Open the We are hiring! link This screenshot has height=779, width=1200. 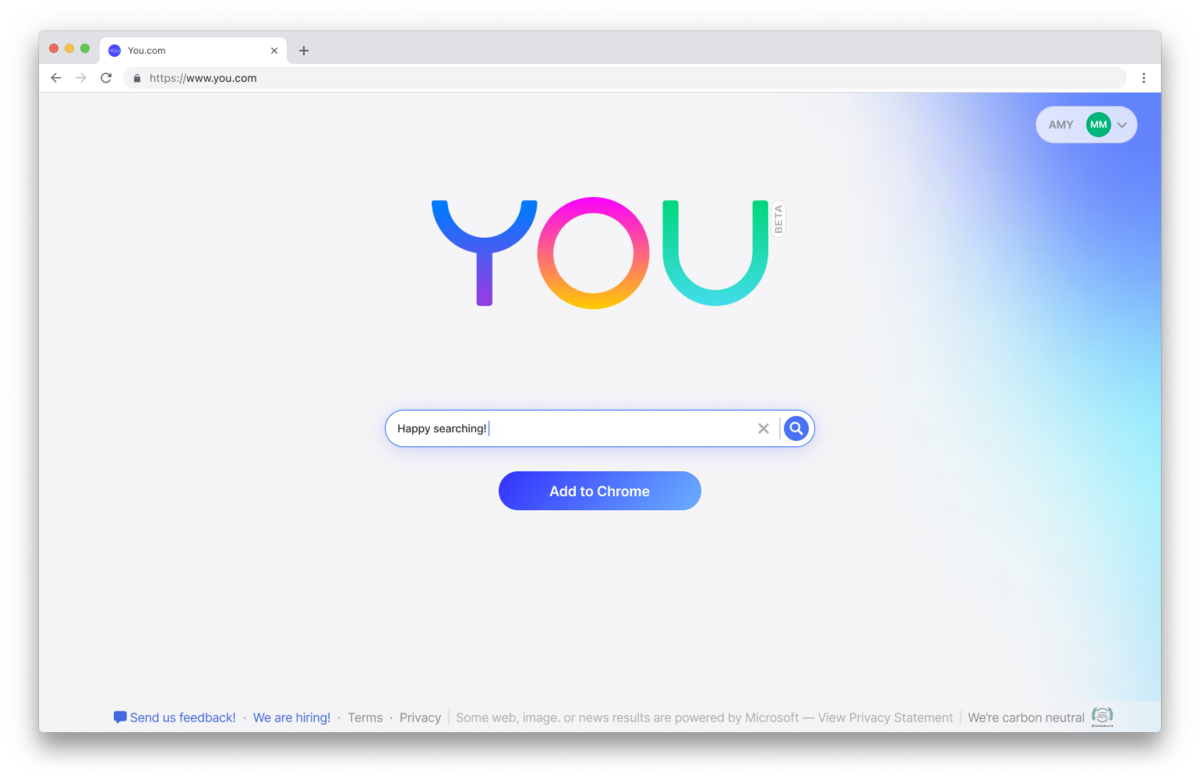pyautogui.click(x=292, y=717)
